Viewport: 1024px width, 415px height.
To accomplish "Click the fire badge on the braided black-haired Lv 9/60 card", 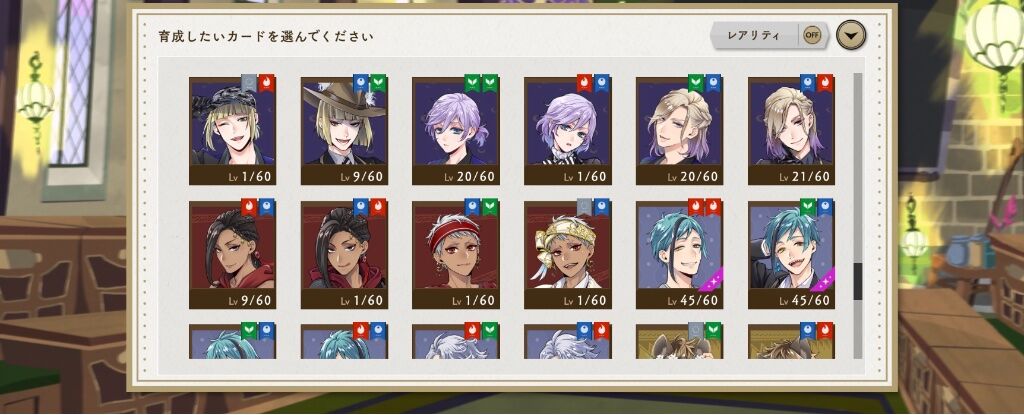I will pyautogui.click(x=249, y=207).
